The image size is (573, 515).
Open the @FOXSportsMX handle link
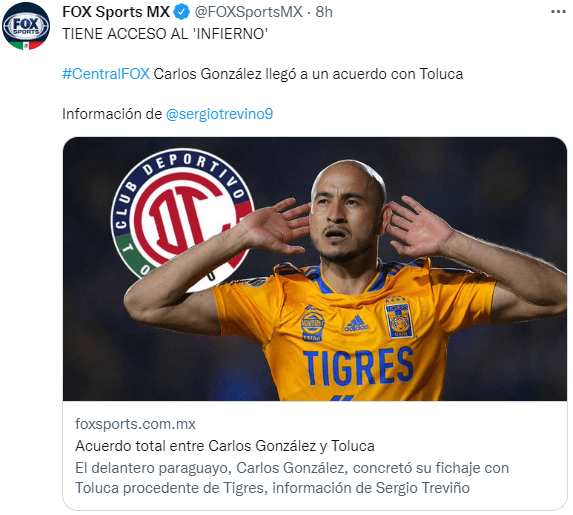coord(248,12)
